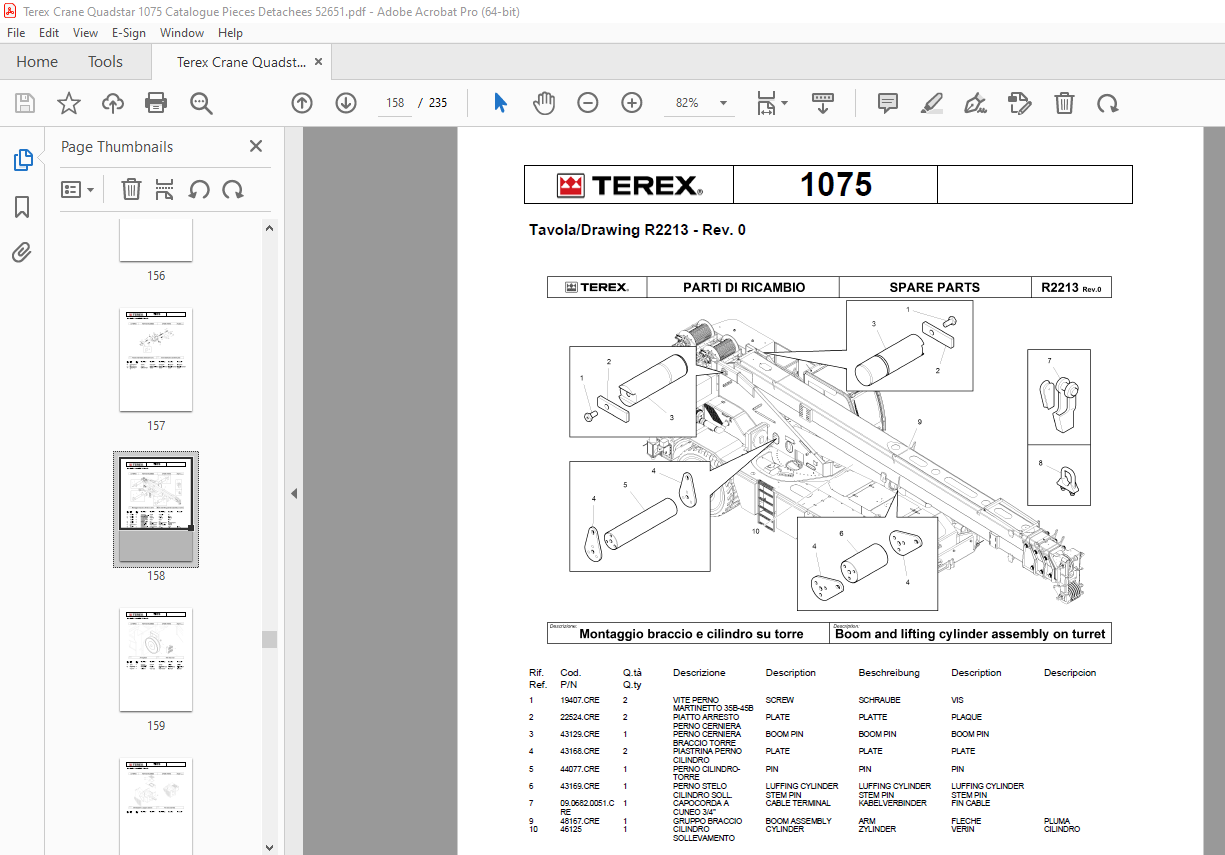Open the Edit menu
1225x855 pixels.
tap(49, 33)
